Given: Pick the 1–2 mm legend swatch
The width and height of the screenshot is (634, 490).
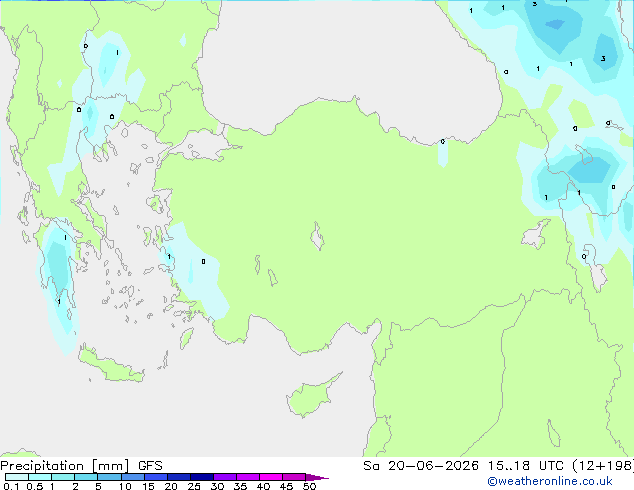Looking at the screenshot, I should (63, 477).
